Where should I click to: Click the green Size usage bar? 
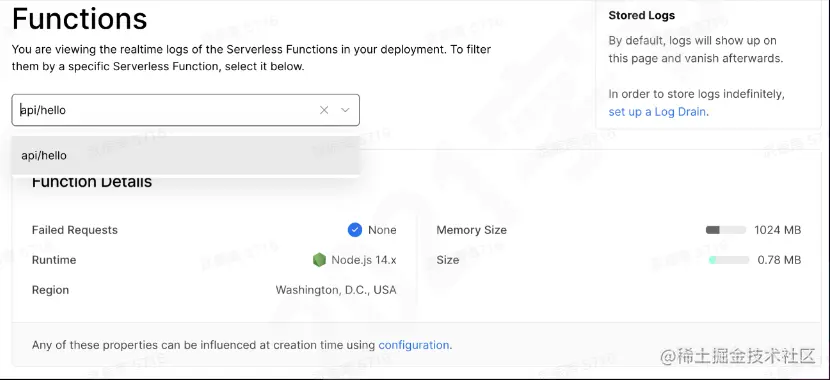[729, 260]
